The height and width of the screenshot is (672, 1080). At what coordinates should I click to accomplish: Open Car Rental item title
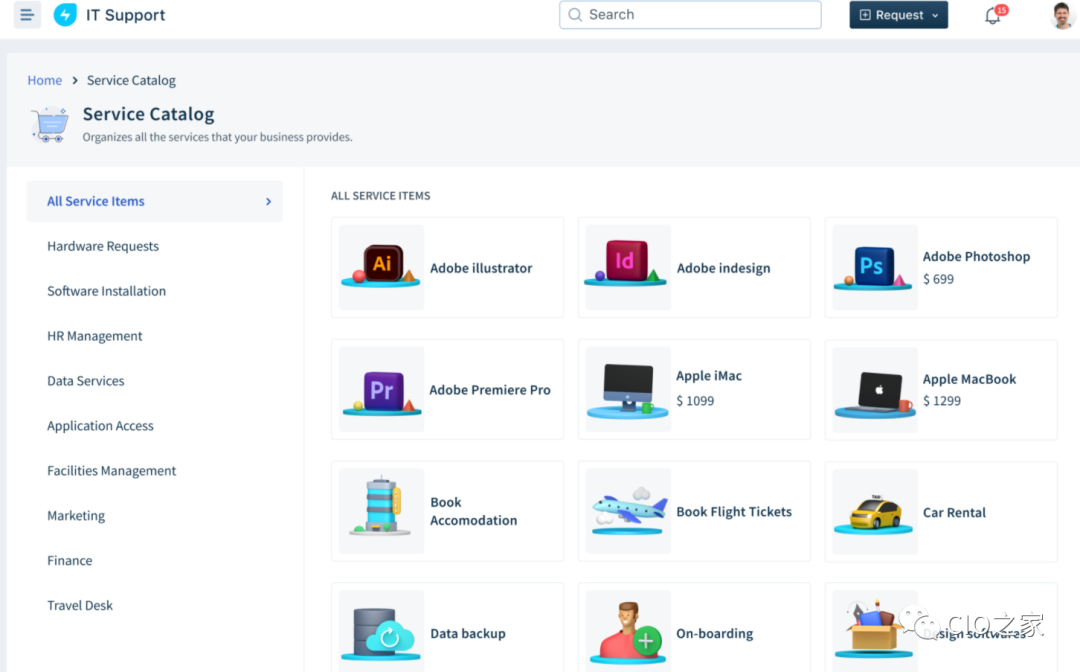tap(954, 512)
